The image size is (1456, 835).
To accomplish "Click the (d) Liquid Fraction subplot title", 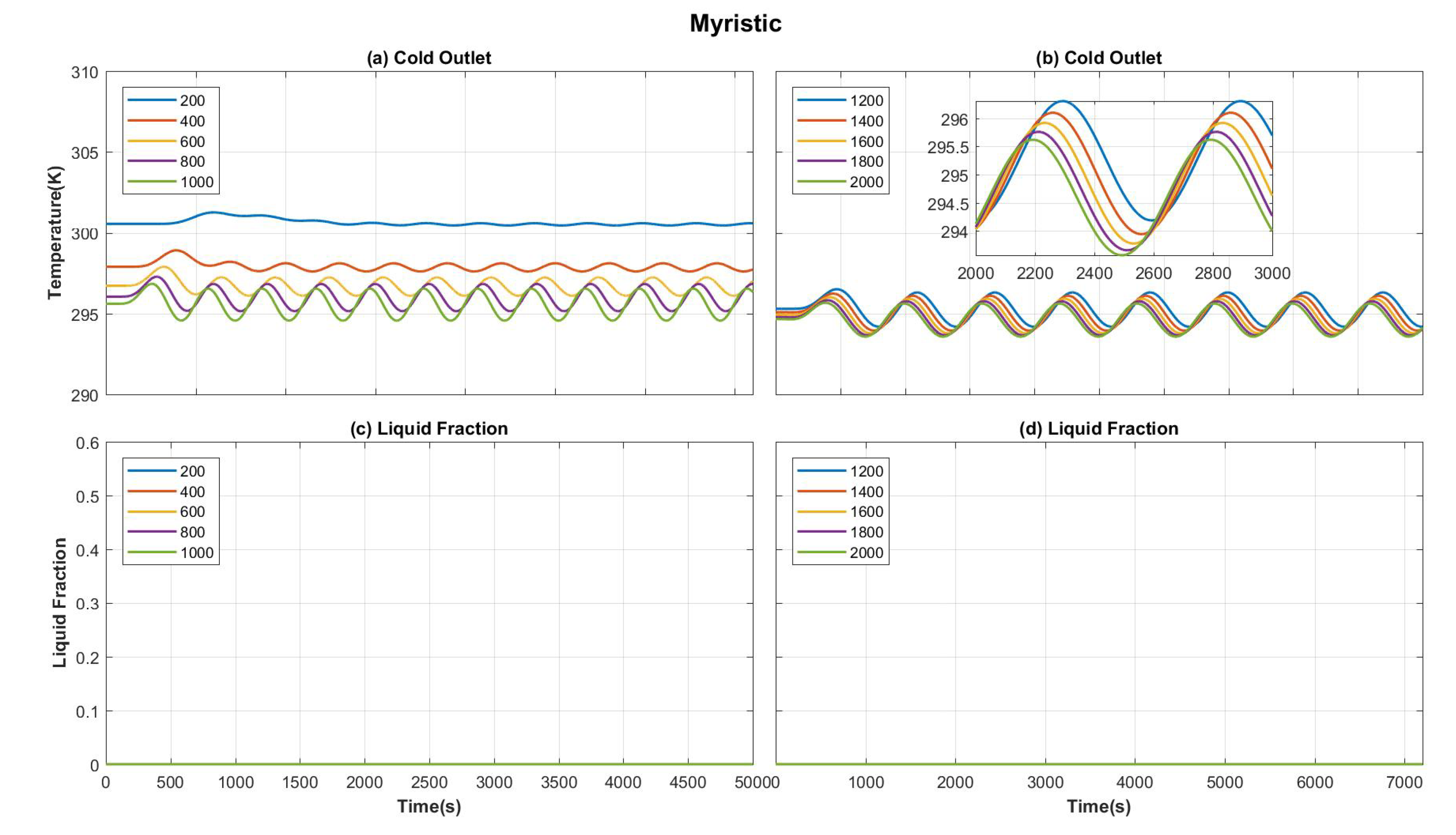I will [1098, 429].
